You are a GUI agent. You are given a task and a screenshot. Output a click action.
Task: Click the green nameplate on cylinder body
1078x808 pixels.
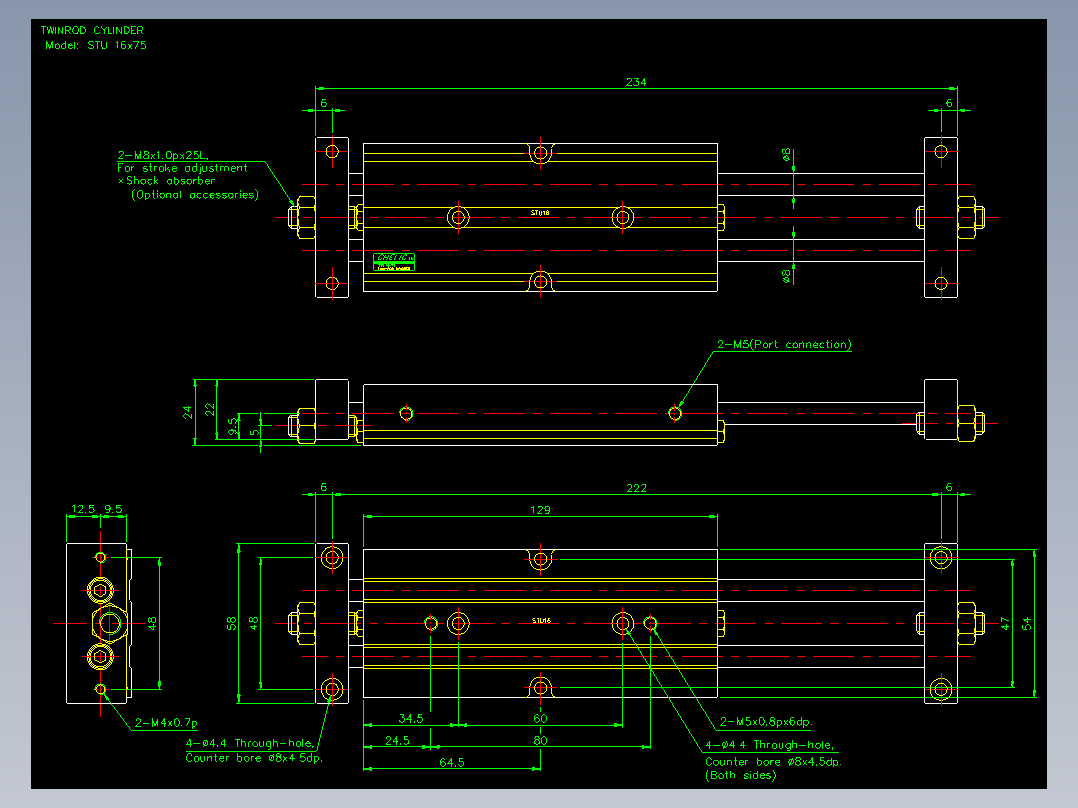pos(394,262)
